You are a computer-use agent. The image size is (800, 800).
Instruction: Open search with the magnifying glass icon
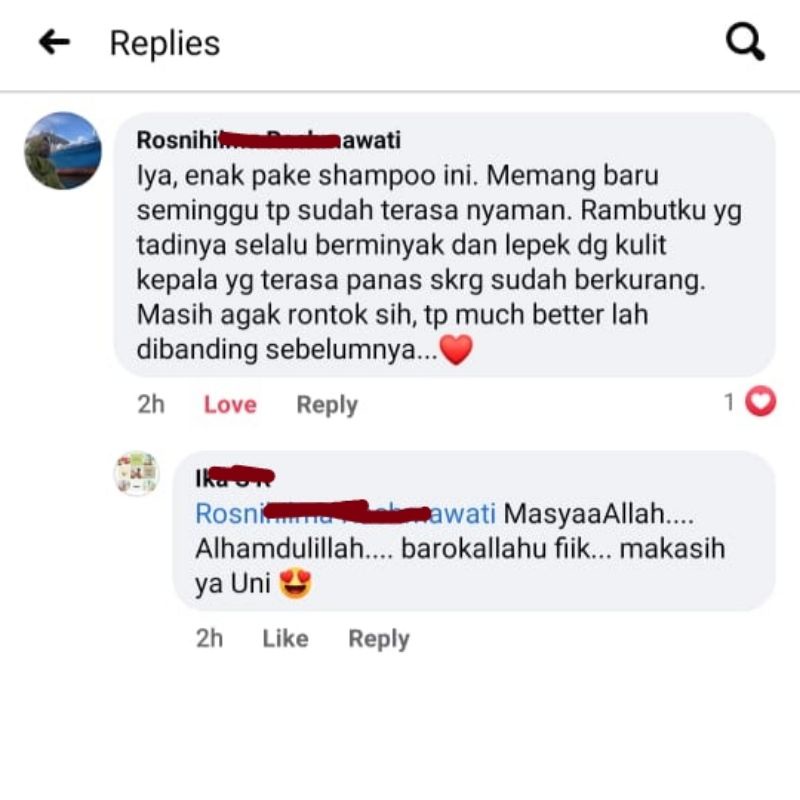[x=745, y=42]
